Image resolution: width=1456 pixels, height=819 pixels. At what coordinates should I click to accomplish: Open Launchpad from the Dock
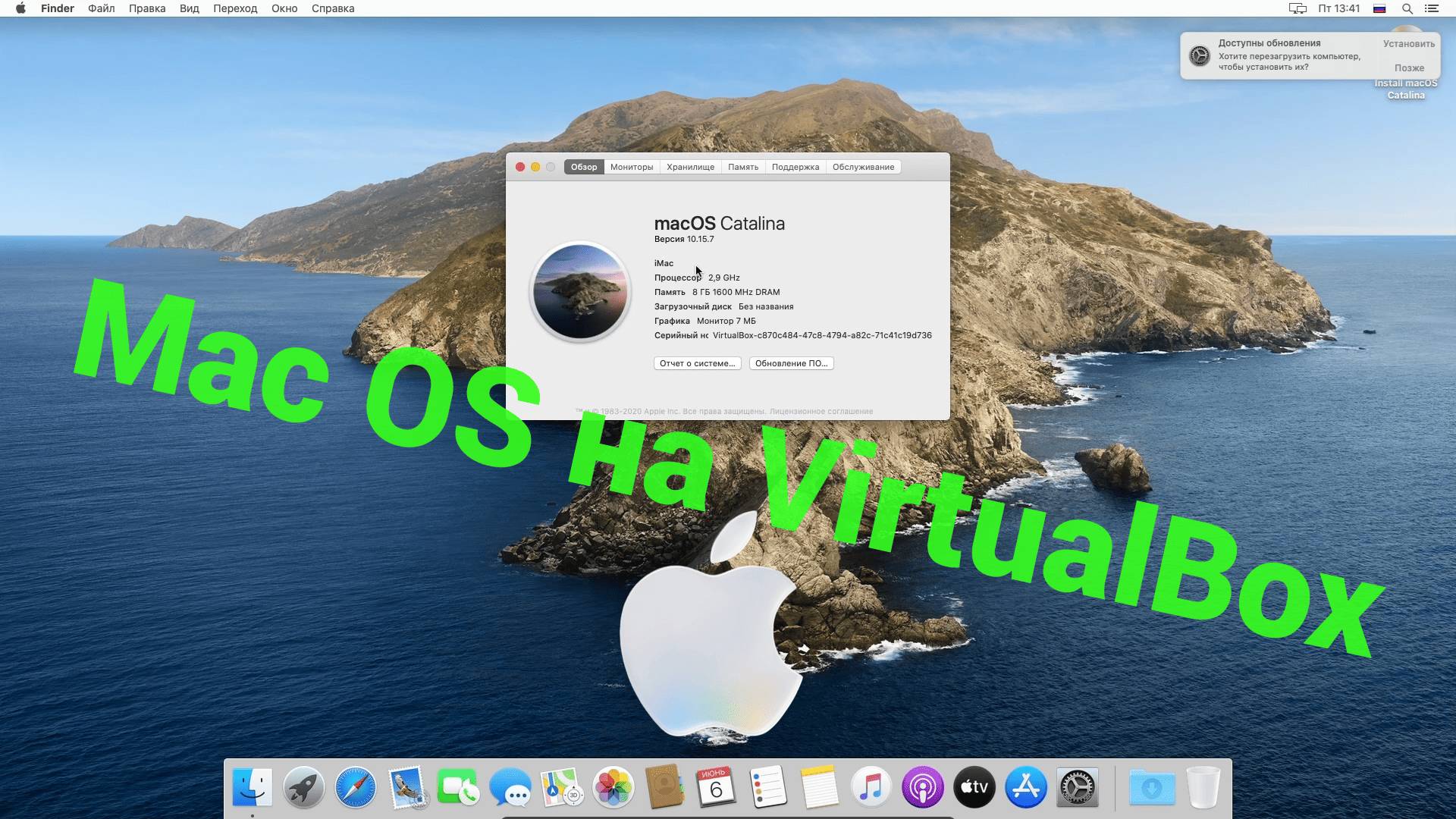(x=302, y=788)
